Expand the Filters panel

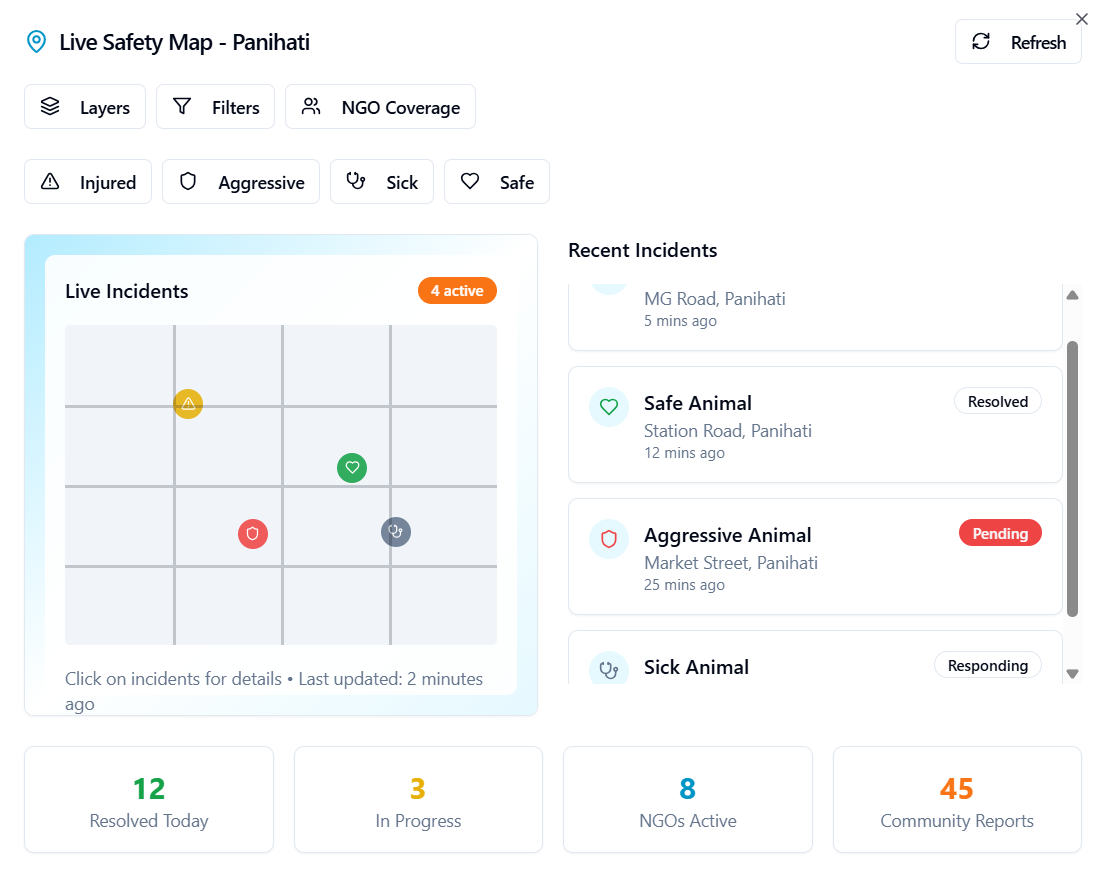tap(215, 107)
